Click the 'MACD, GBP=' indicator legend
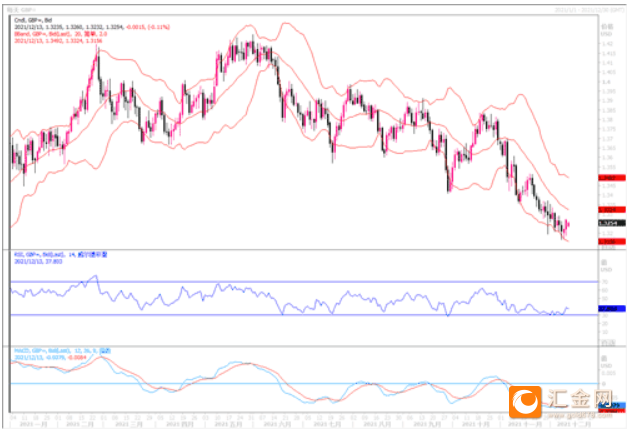629x441 pixels. tap(62, 351)
